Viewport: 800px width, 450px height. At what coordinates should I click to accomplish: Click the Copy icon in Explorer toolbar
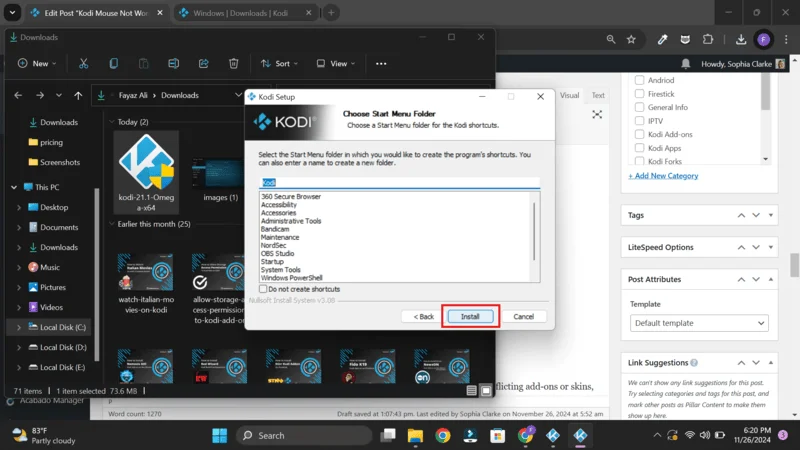(113, 64)
